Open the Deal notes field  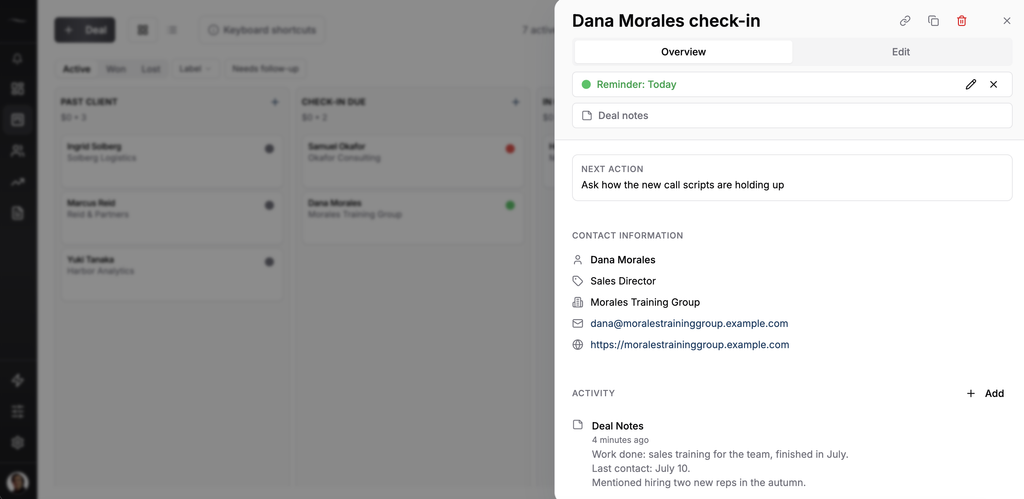click(792, 116)
